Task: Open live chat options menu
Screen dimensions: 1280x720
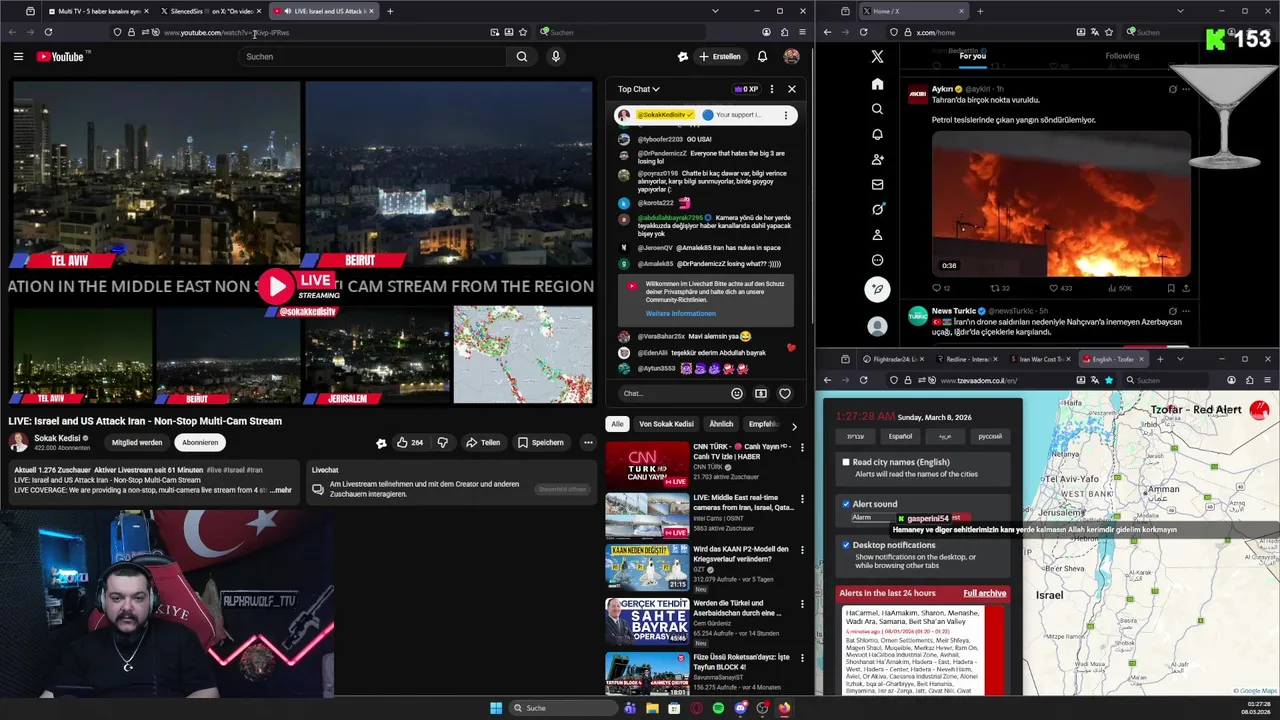Action: [771, 89]
